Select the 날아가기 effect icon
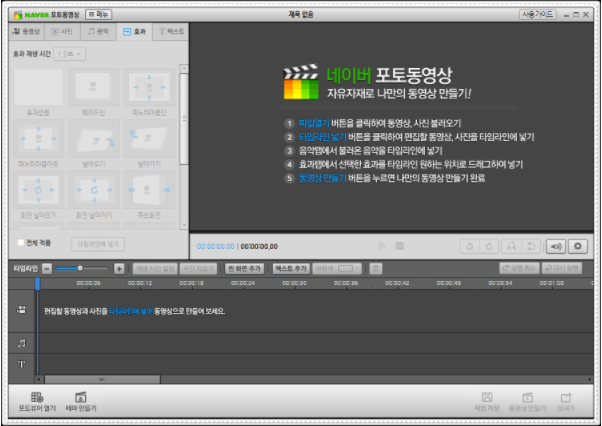 [x=149, y=139]
